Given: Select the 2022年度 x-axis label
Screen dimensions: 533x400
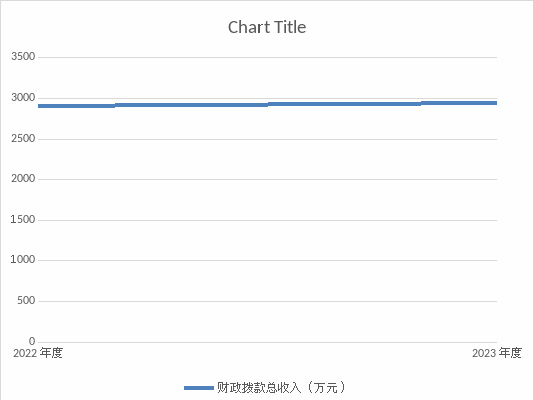Looking at the screenshot, I should pos(38,353).
